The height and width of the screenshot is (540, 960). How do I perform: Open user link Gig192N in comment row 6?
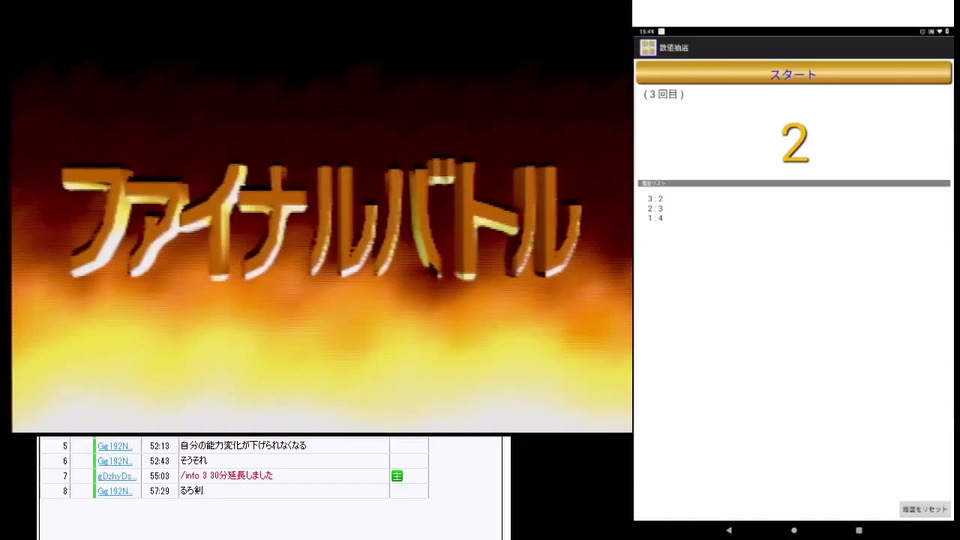click(115, 461)
